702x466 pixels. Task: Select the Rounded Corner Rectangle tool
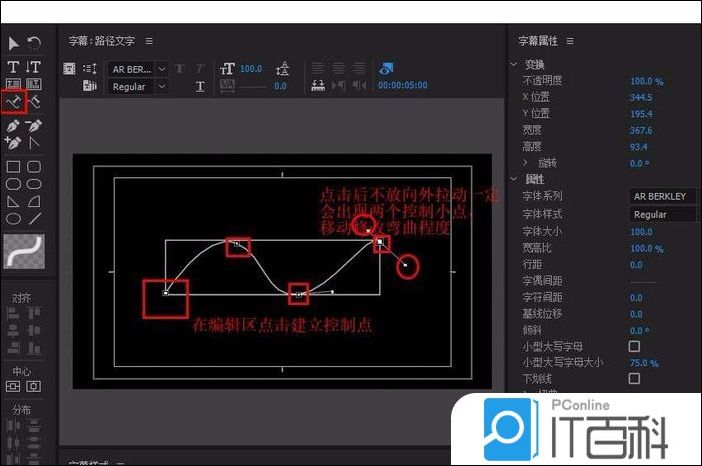coord(34,167)
